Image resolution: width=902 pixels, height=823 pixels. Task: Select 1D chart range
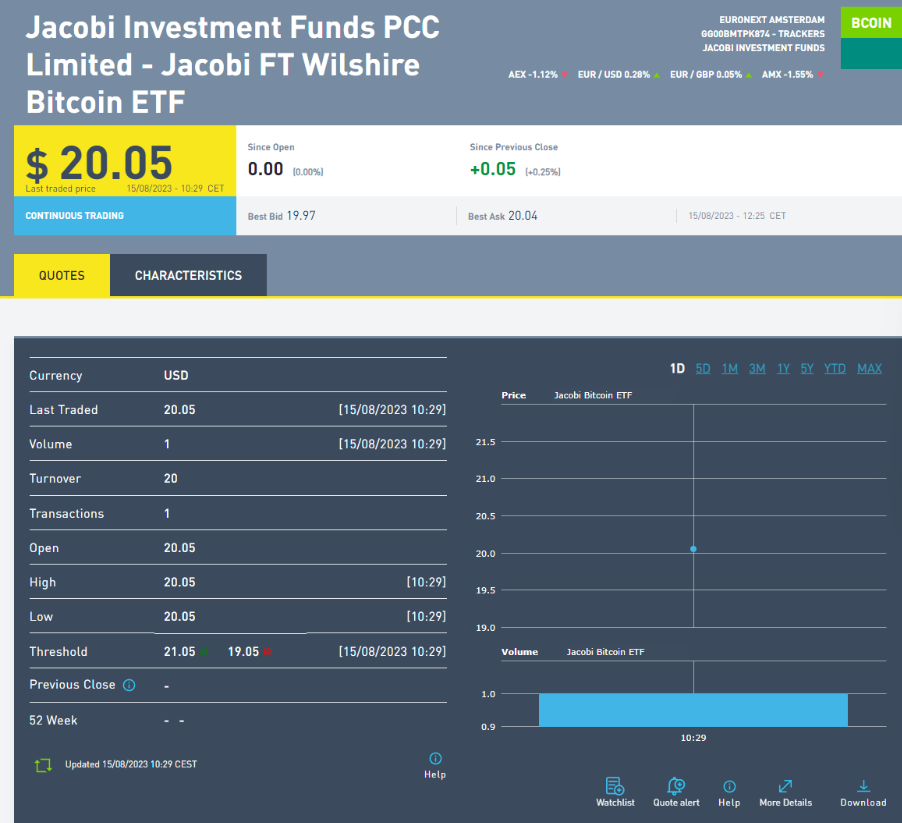tap(677, 369)
